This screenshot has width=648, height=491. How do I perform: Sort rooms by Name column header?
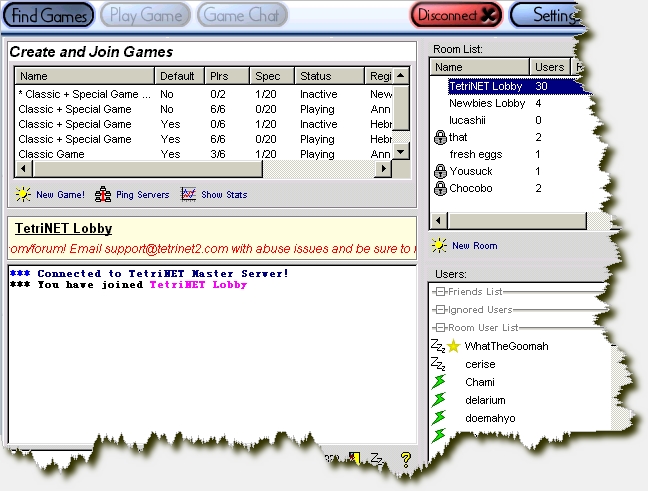point(480,67)
